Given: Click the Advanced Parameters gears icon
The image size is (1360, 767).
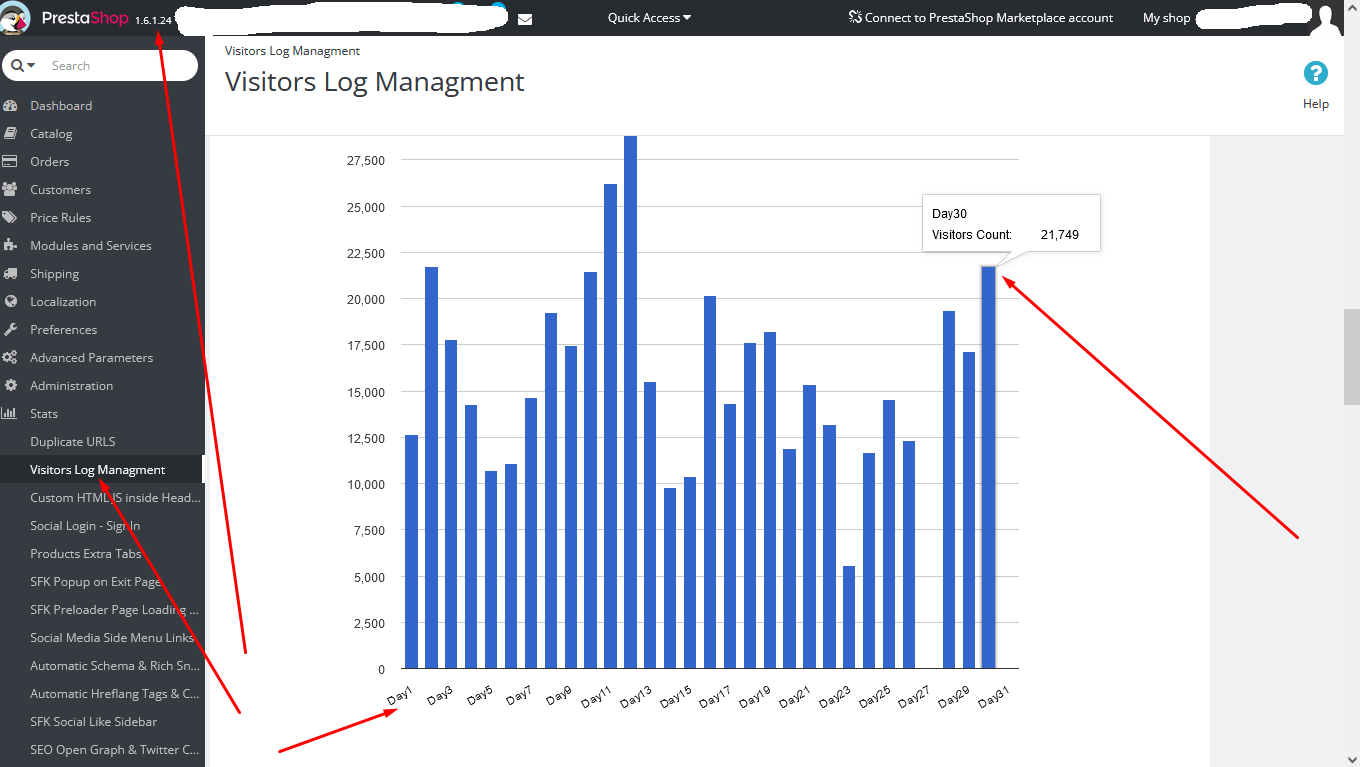Looking at the screenshot, I should pos(11,358).
